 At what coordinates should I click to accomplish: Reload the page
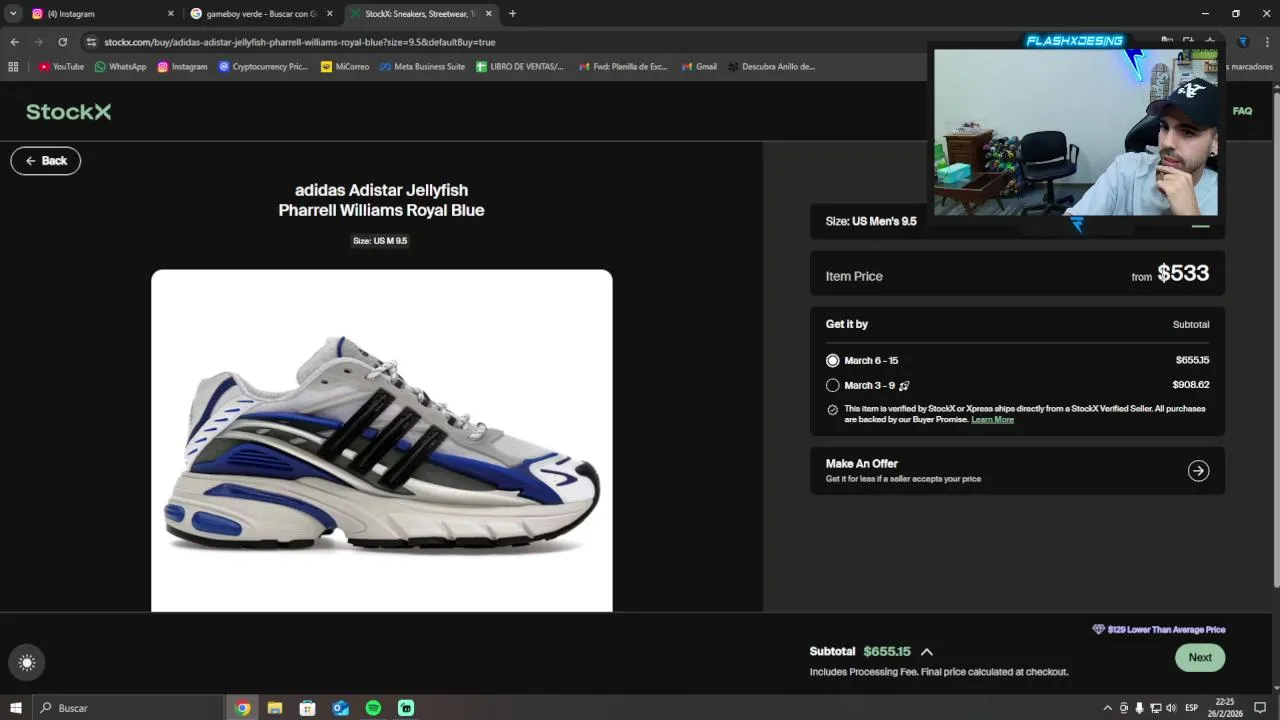[62, 42]
